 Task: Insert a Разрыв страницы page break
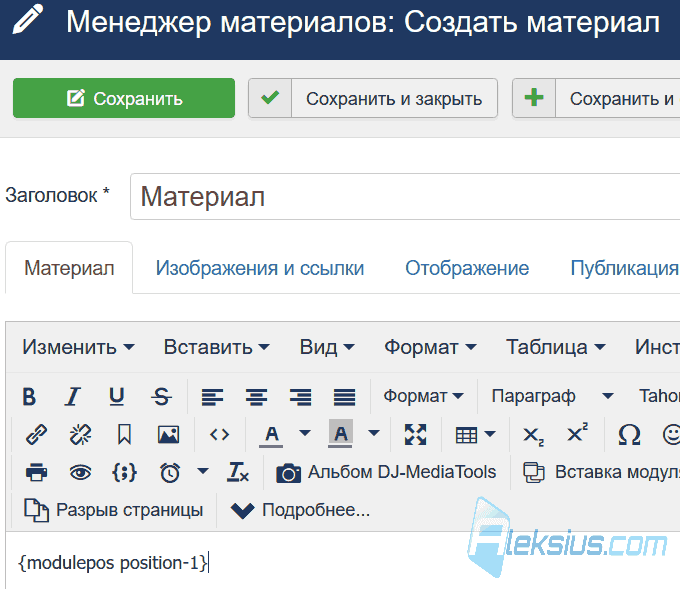tap(114, 510)
